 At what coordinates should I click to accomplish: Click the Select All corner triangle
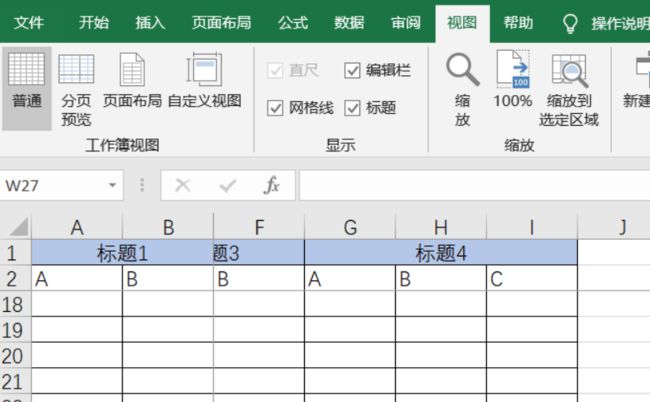tap(18, 227)
